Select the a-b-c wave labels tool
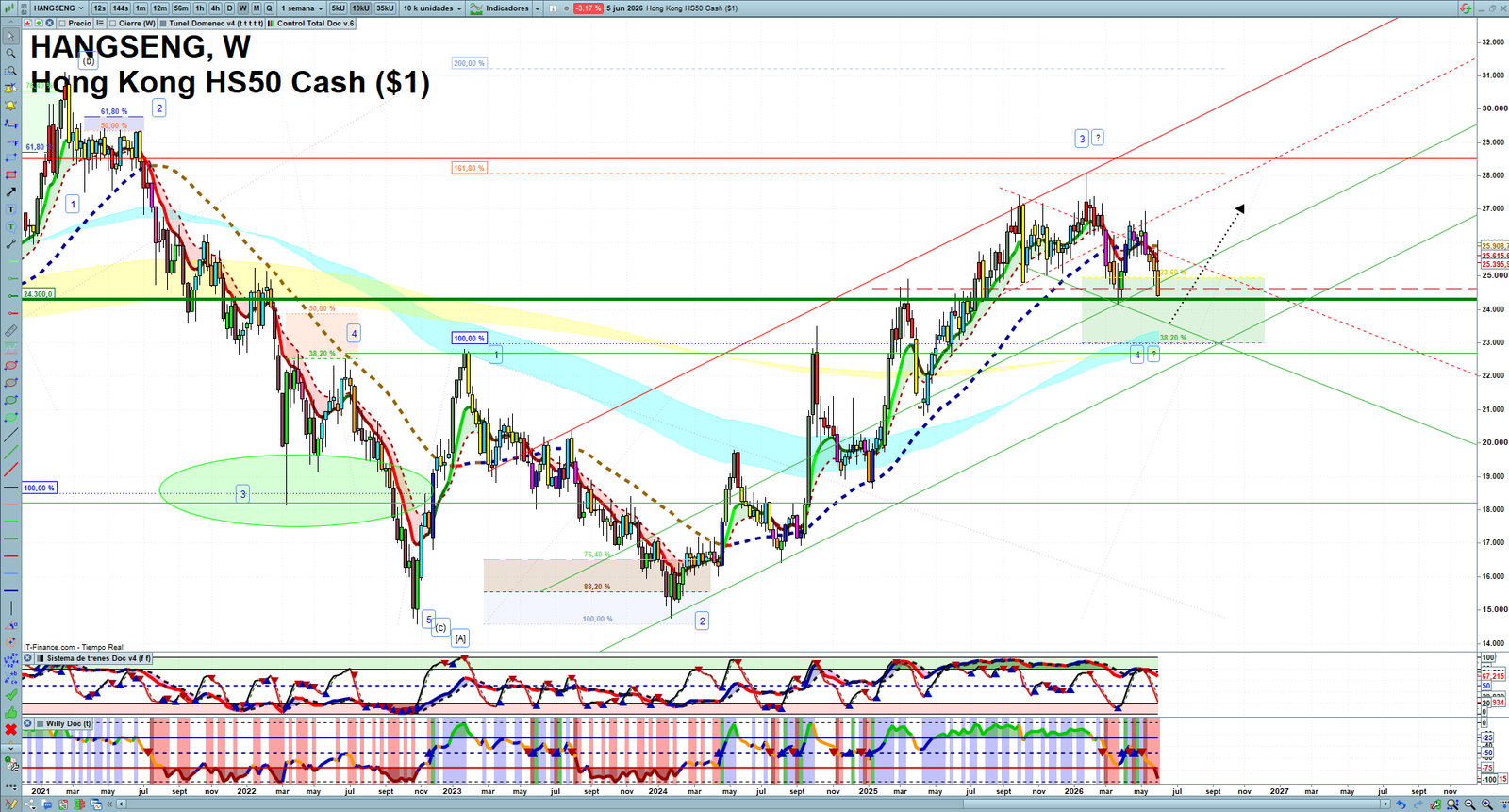This screenshot has height=812, width=1509. pos(11,677)
